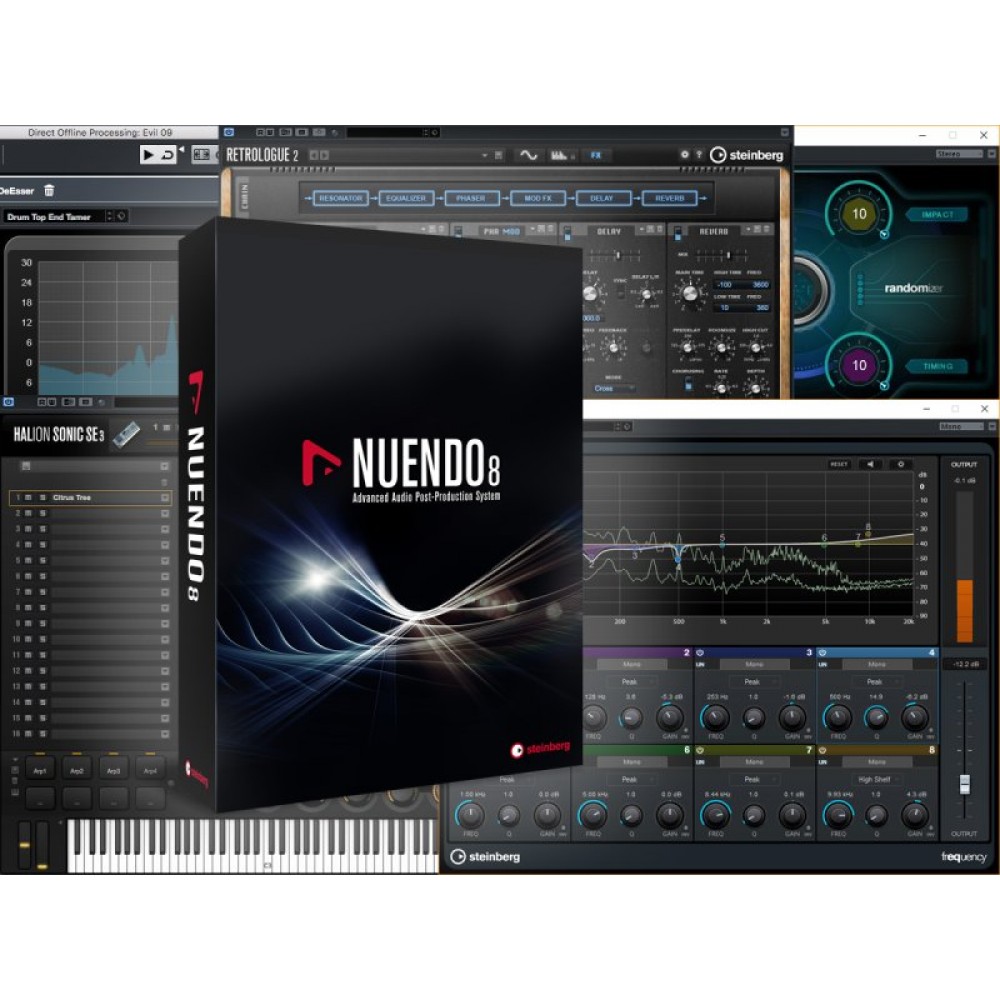Click Reset button in Frequency EQ

(x=838, y=464)
